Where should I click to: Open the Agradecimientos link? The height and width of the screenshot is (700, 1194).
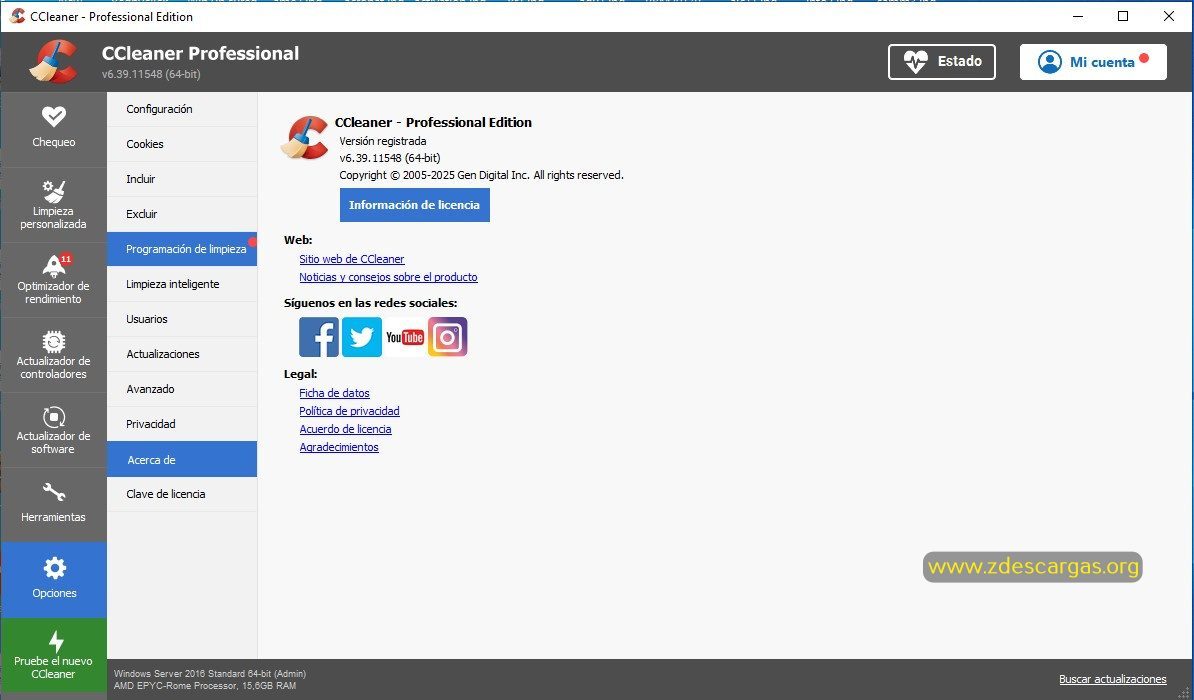point(339,447)
